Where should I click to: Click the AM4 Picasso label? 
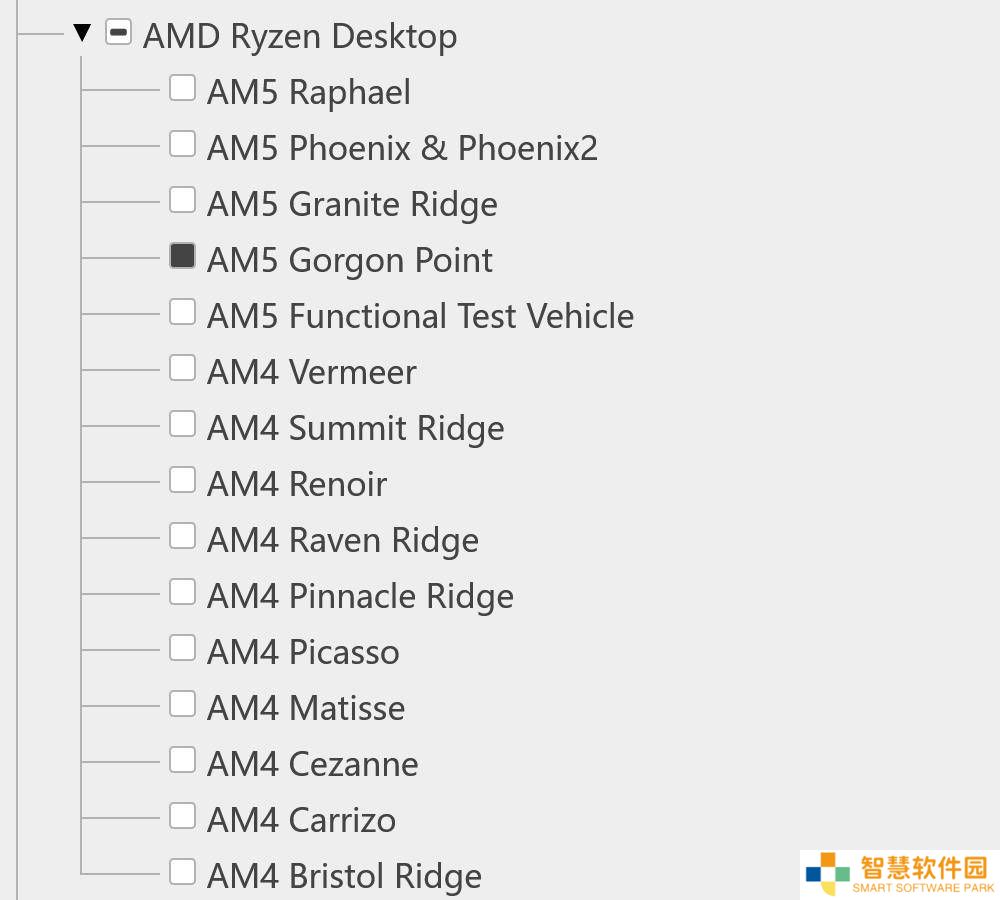[x=304, y=653]
